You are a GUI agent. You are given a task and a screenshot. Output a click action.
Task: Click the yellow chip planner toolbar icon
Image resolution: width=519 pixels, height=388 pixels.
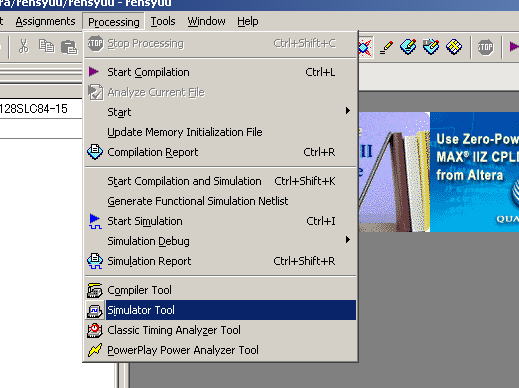pos(454,47)
